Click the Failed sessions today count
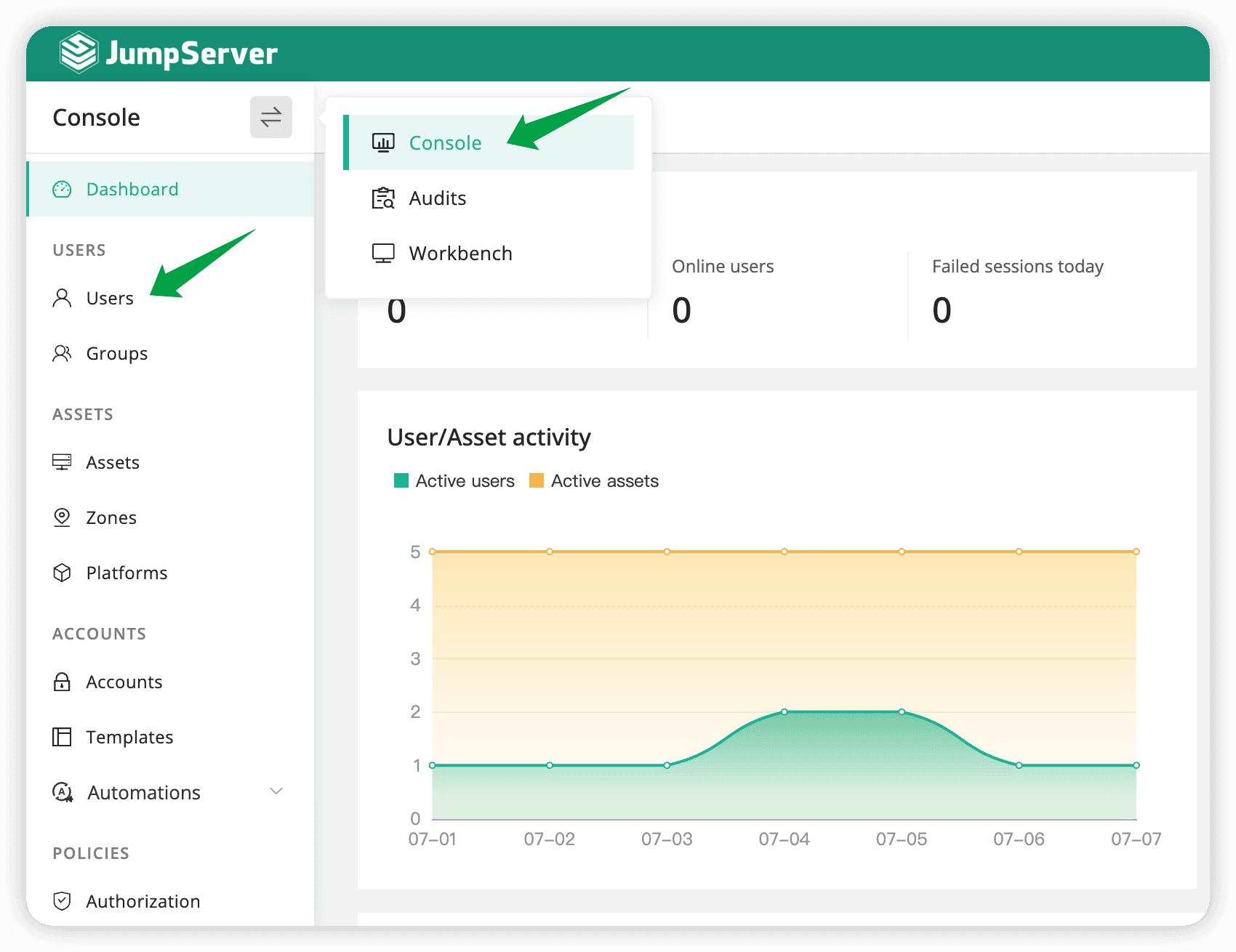 pos(942,311)
